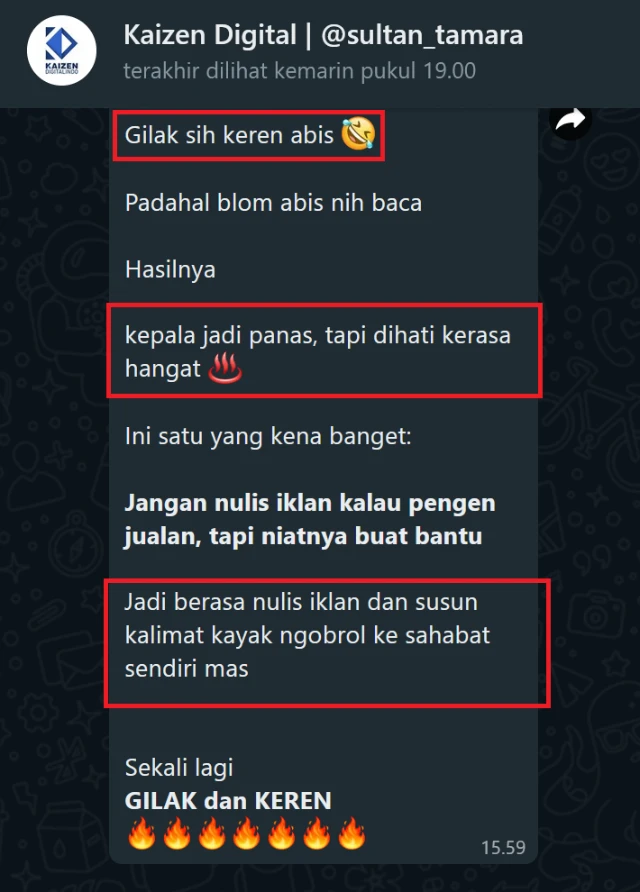Click the last seen status text
This screenshot has height=892, width=640.
[x=300, y=71]
